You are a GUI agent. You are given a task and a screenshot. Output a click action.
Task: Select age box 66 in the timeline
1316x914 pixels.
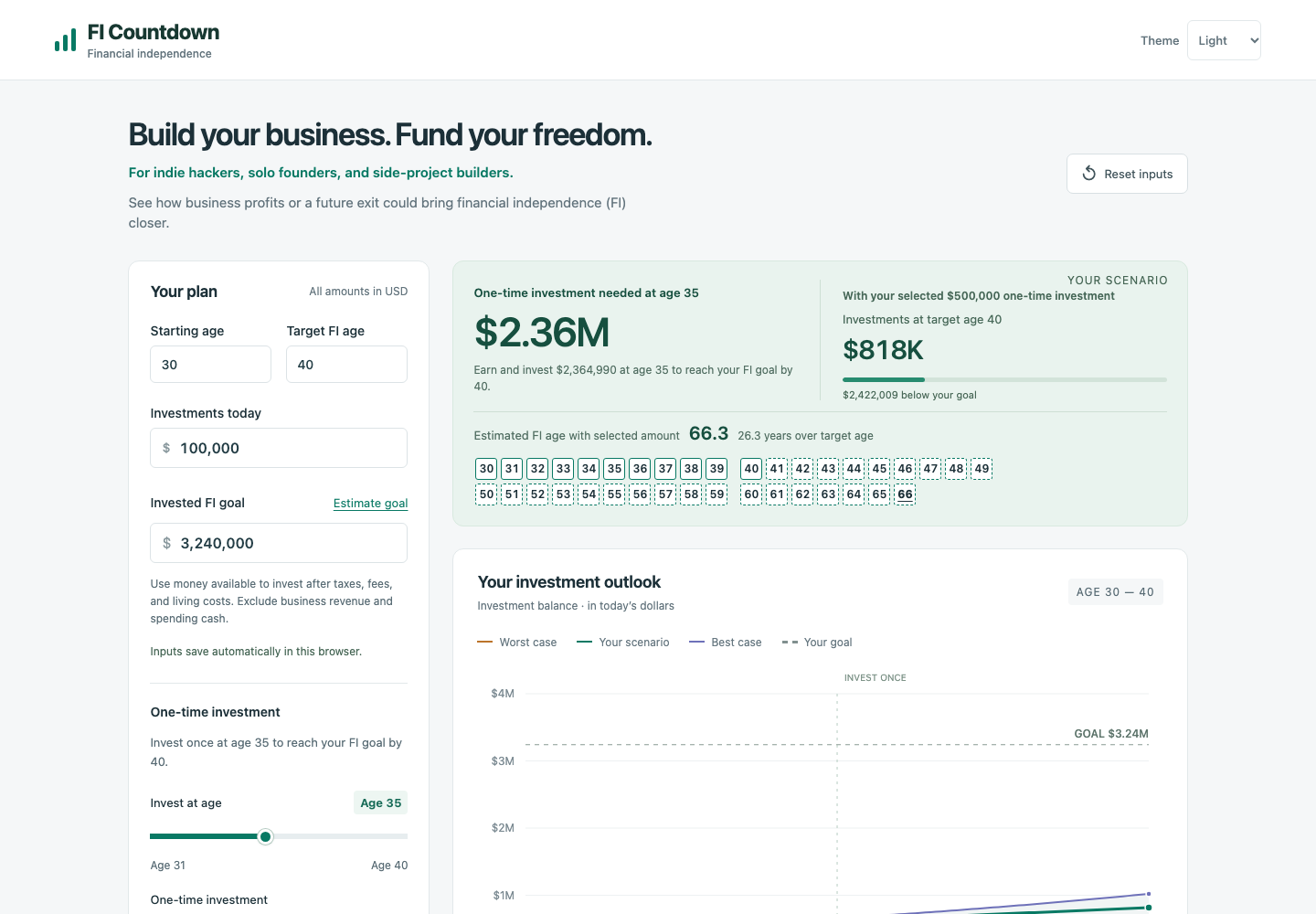[905, 494]
